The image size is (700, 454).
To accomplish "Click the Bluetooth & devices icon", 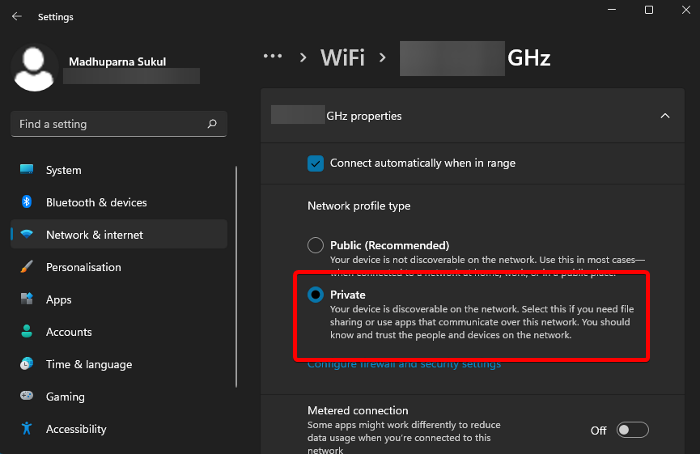I will 26,203.
